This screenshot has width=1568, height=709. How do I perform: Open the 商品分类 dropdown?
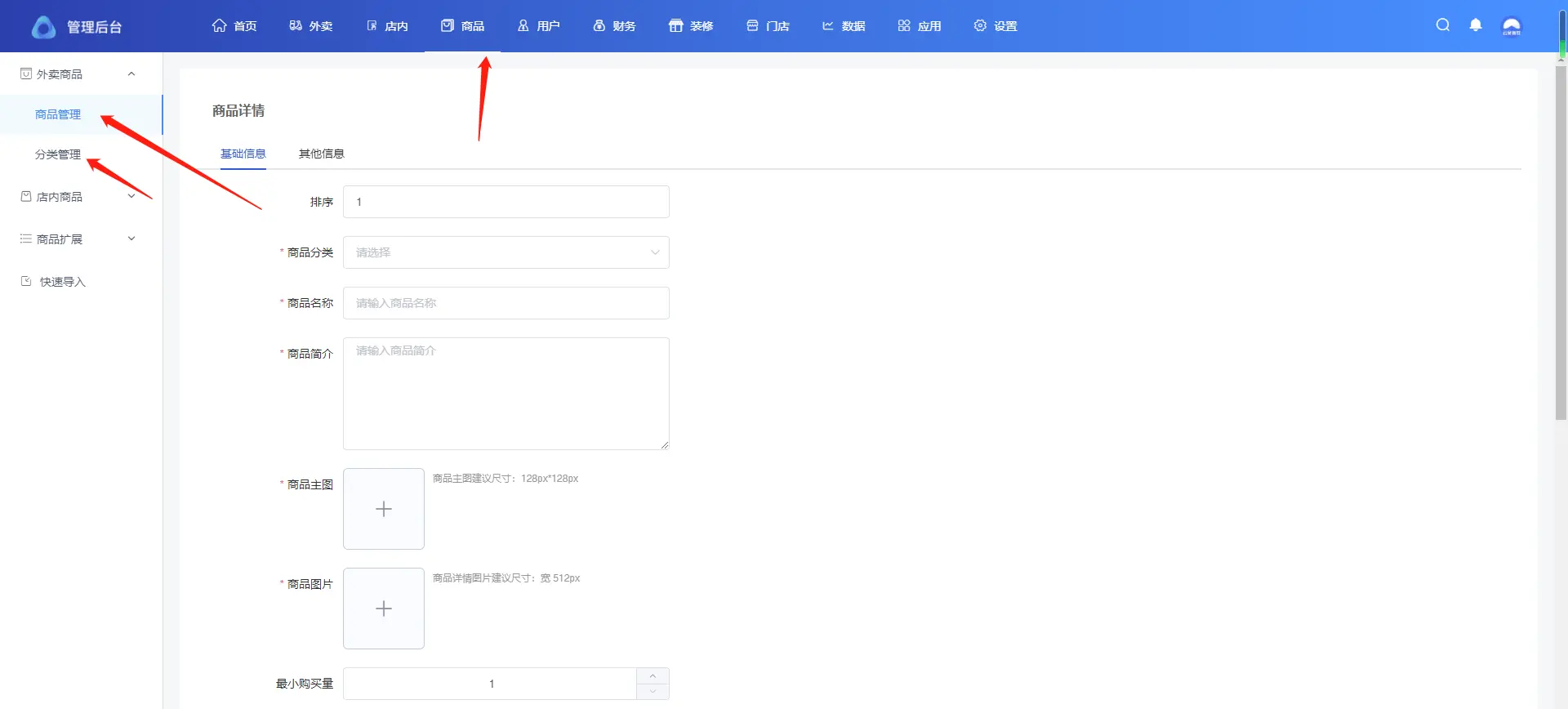point(506,252)
